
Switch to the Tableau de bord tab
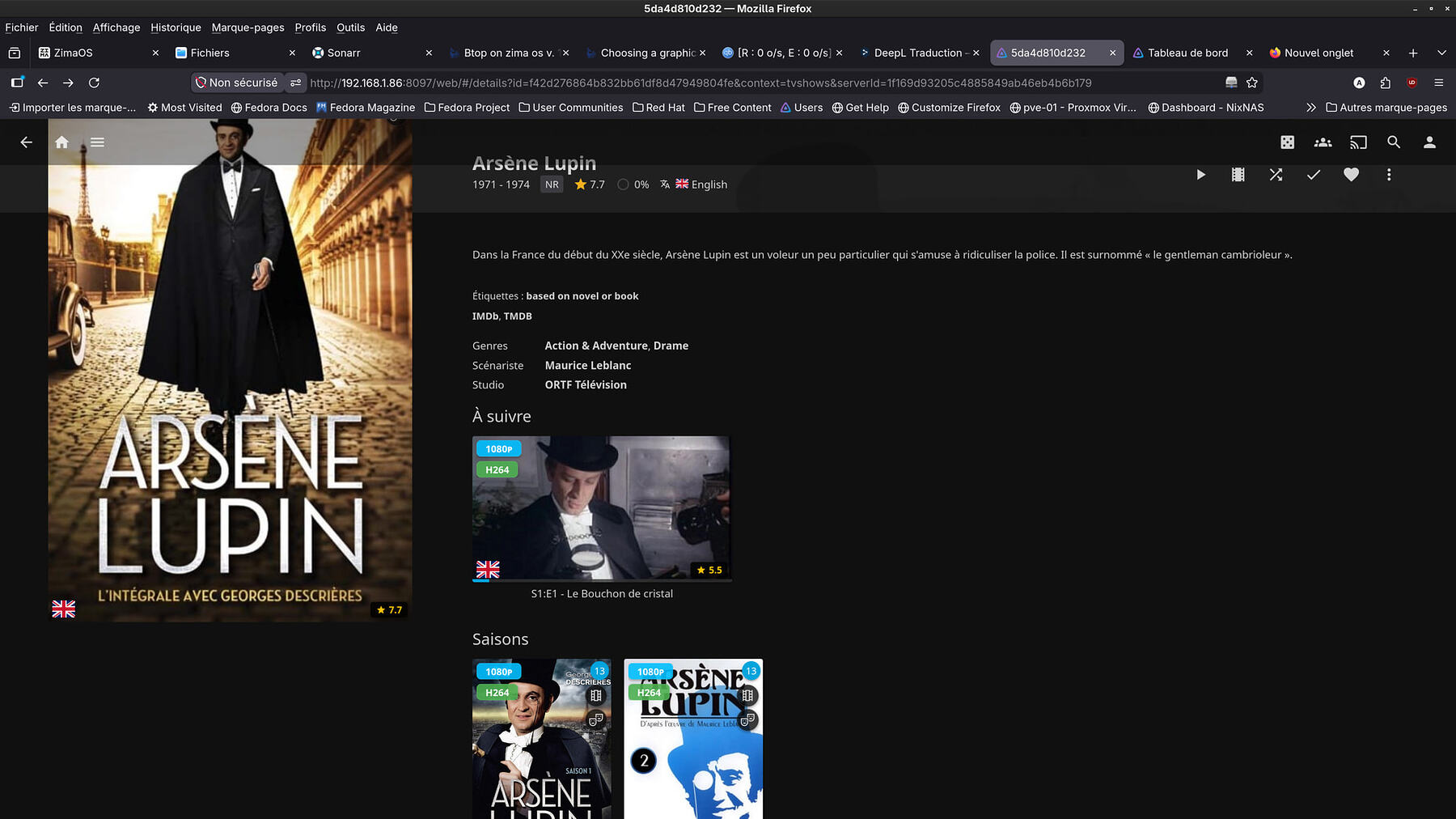click(x=1192, y=53)
